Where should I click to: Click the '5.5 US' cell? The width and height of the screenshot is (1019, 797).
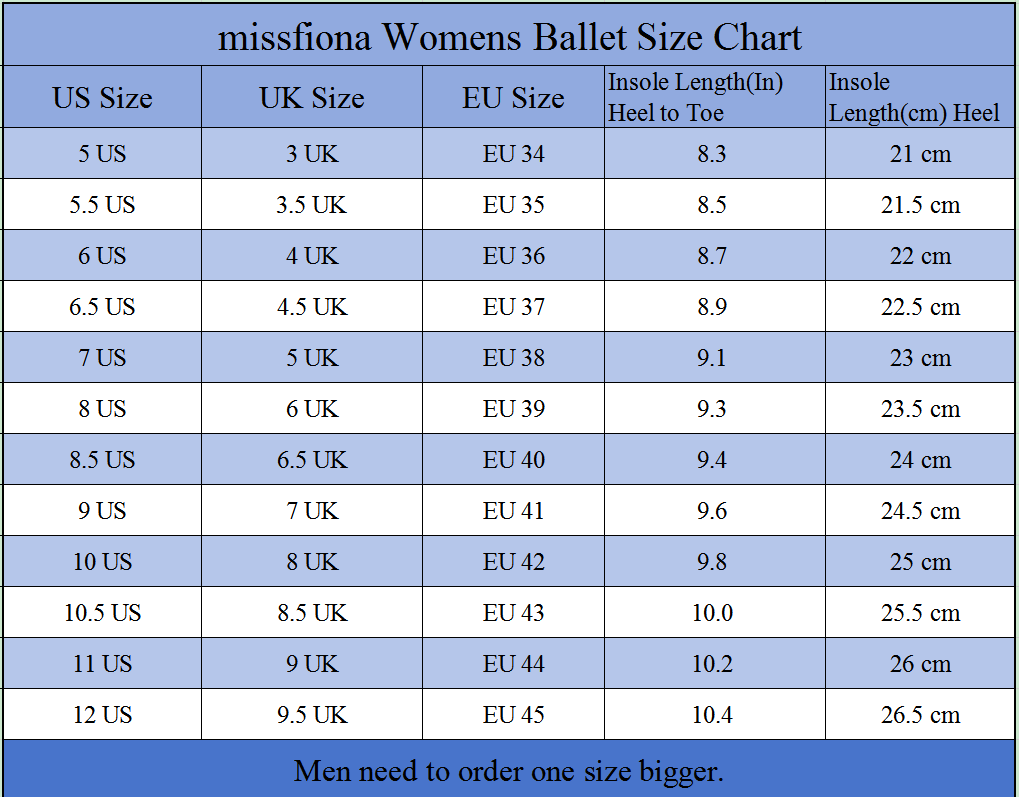102,205
